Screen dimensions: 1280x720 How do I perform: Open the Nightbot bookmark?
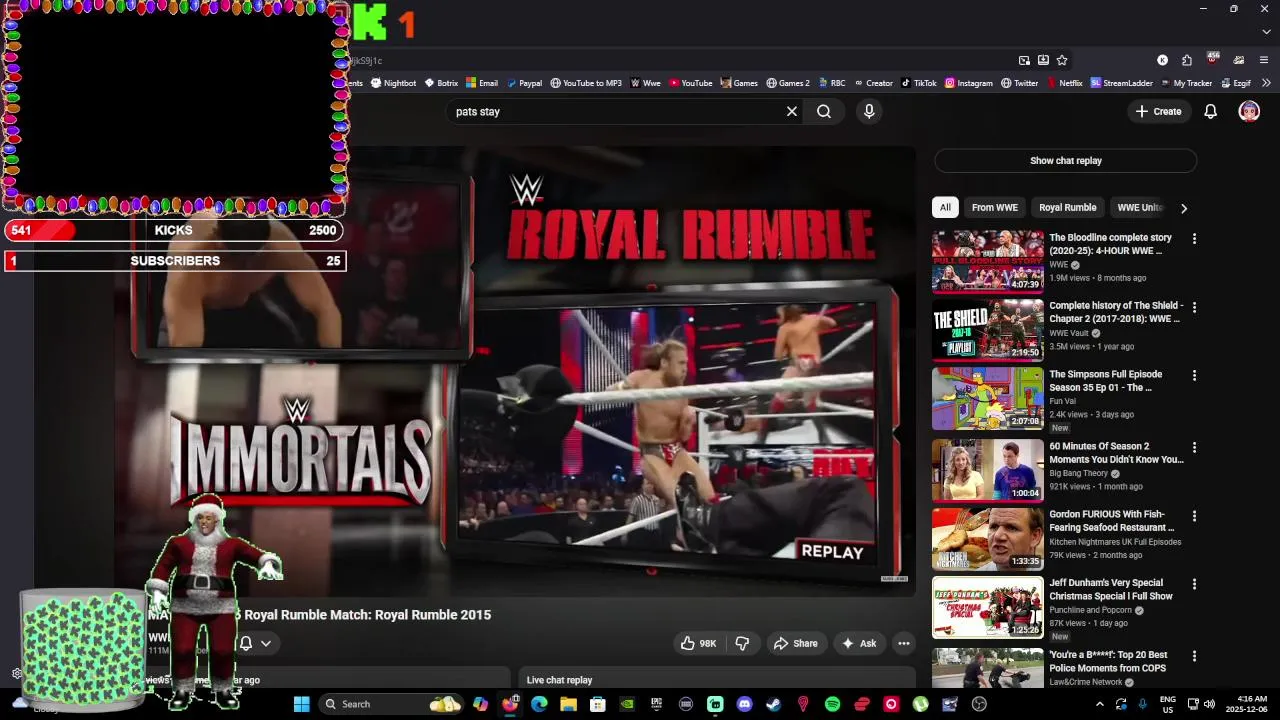pyautogui.click(x=393, y=83)
